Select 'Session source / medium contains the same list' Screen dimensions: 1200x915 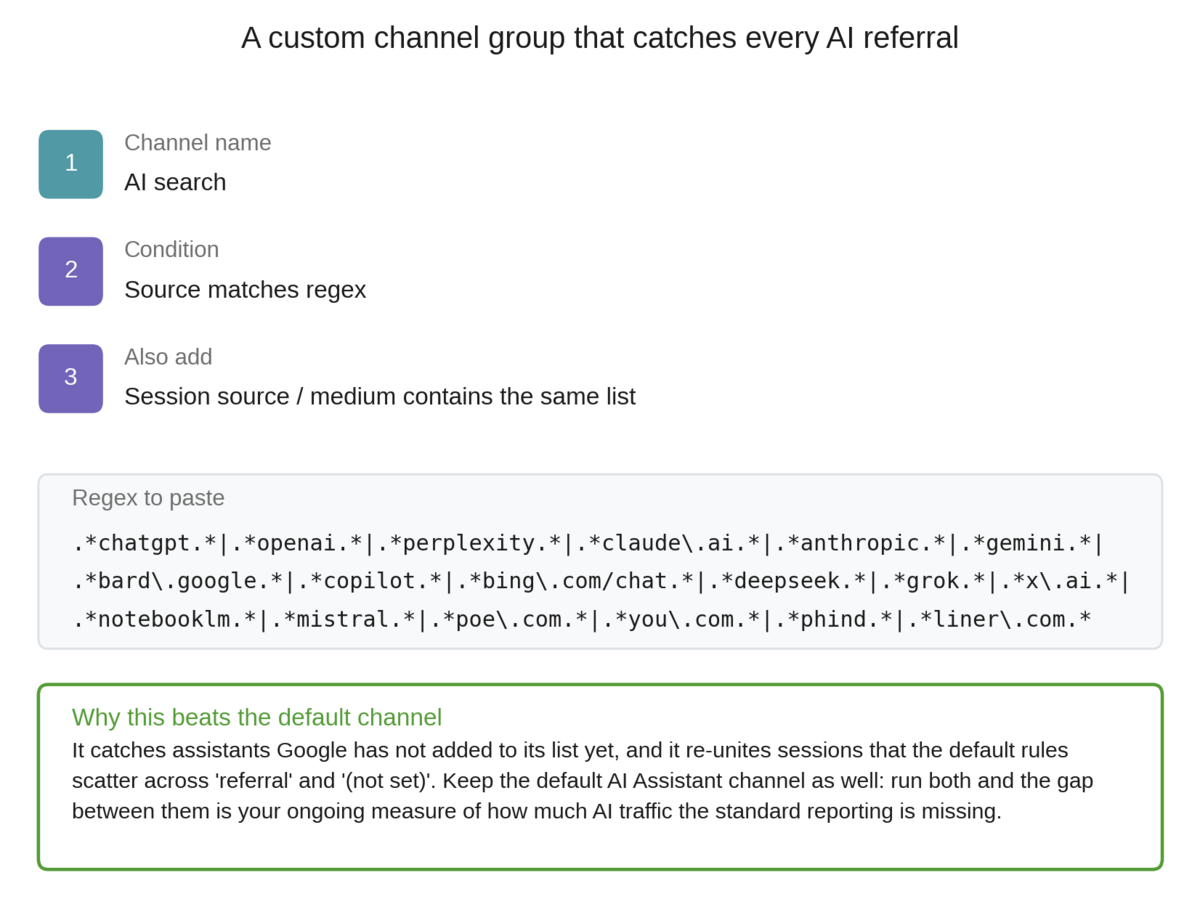point(380,396)
